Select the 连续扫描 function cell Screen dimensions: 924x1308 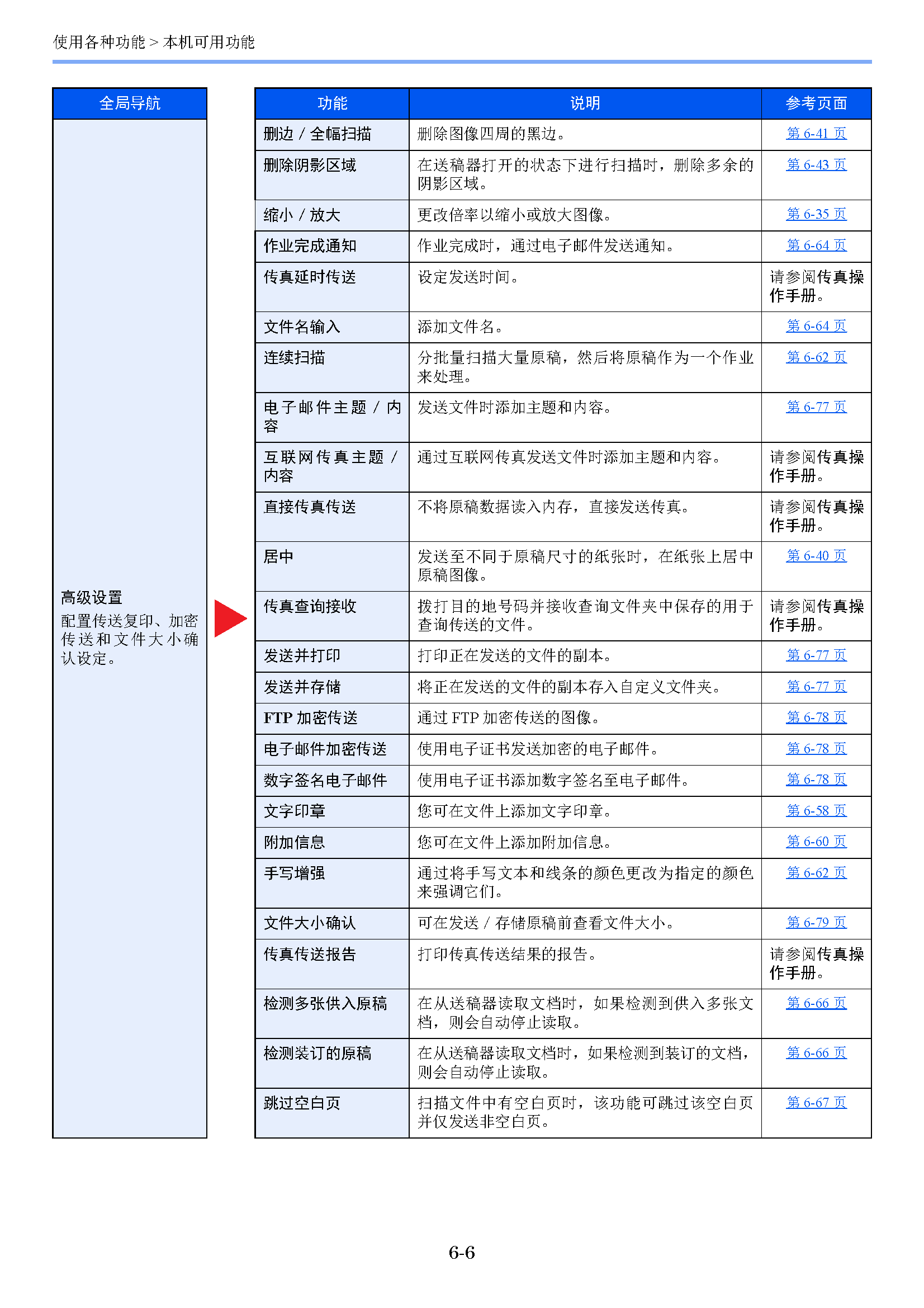(333, 367)
